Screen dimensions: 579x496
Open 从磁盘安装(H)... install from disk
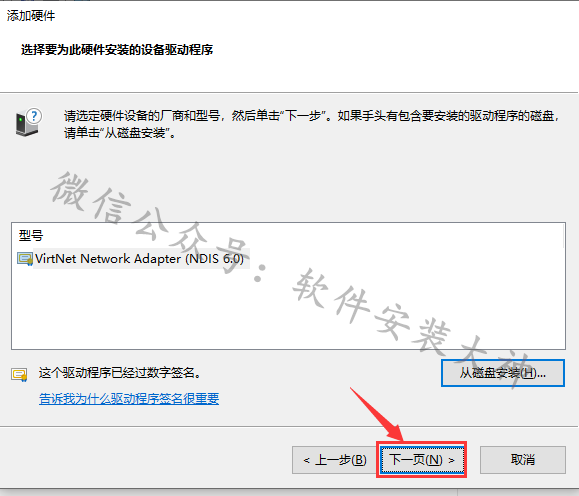503,373
